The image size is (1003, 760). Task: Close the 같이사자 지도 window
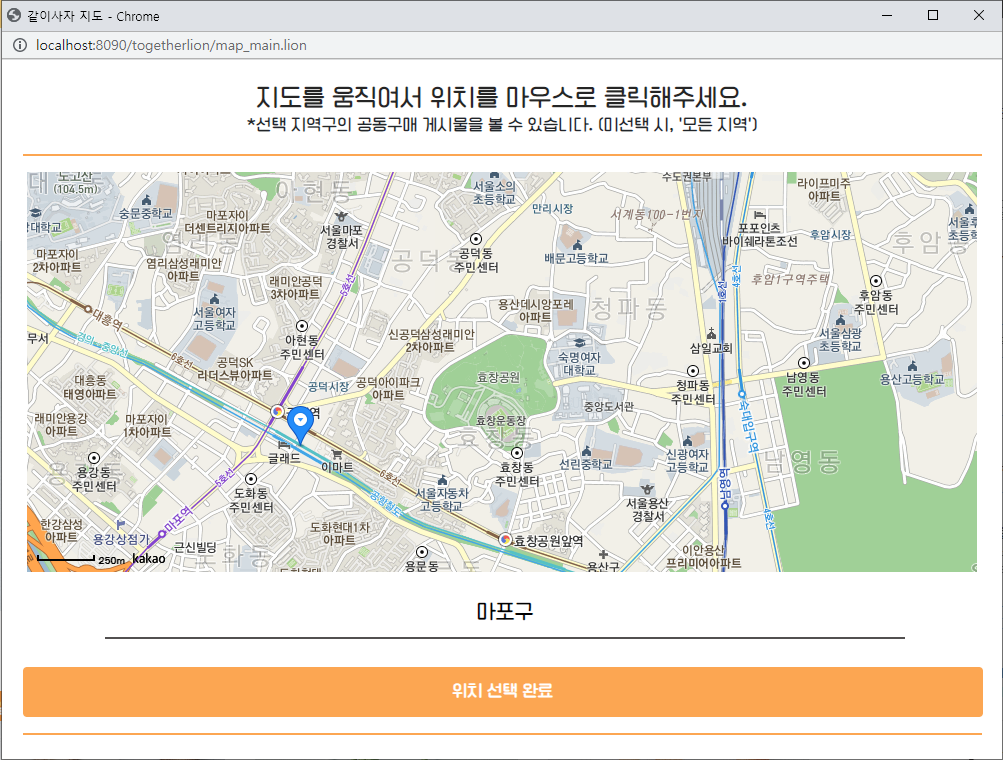click(979, 15)
